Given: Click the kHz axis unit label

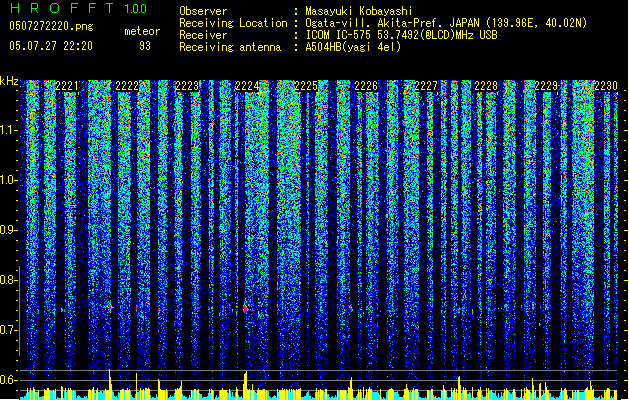Looking at the screenshot, I should [x=9, y=81].
